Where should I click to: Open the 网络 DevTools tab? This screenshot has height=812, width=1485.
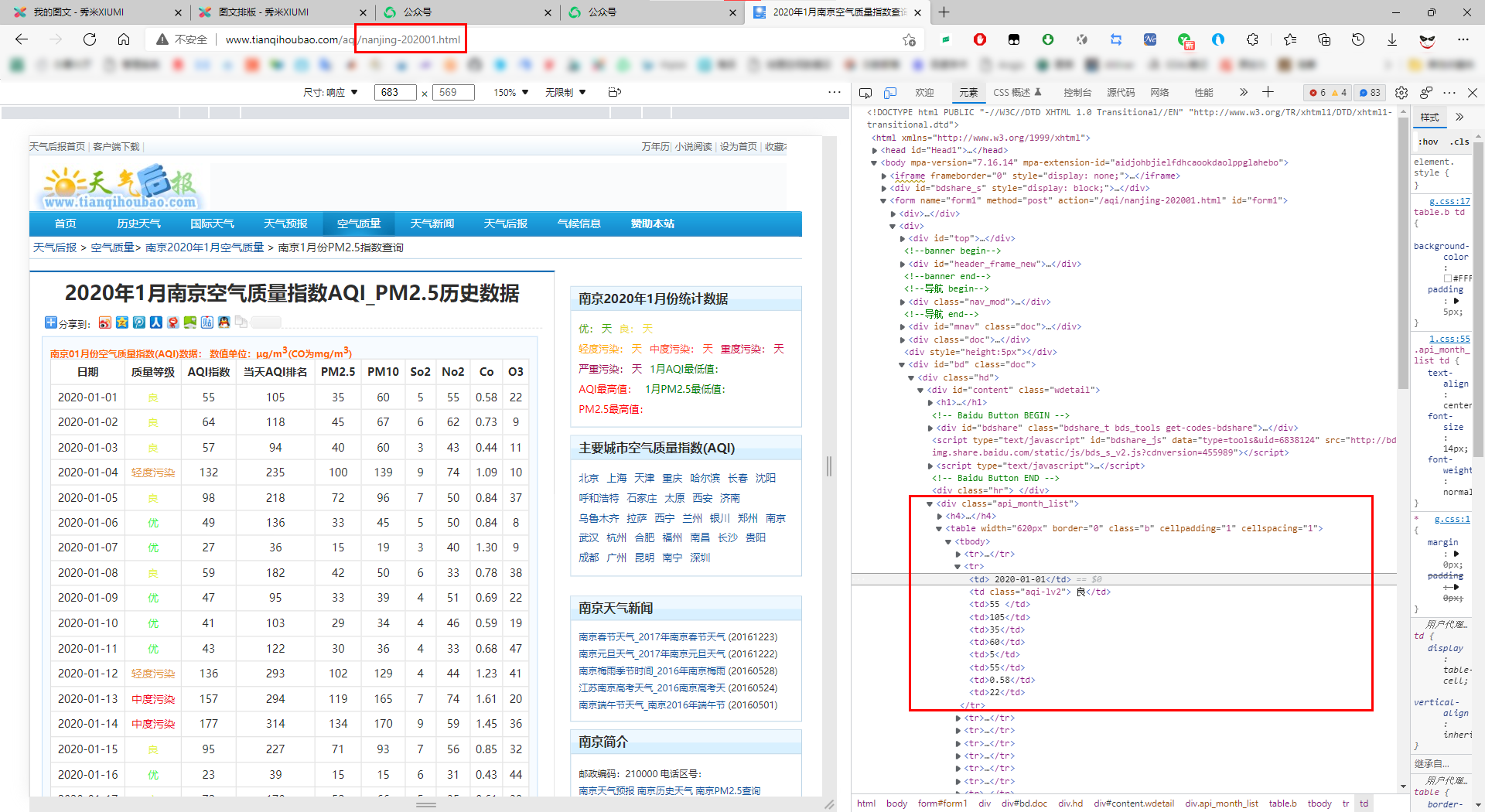(1159, 93)
